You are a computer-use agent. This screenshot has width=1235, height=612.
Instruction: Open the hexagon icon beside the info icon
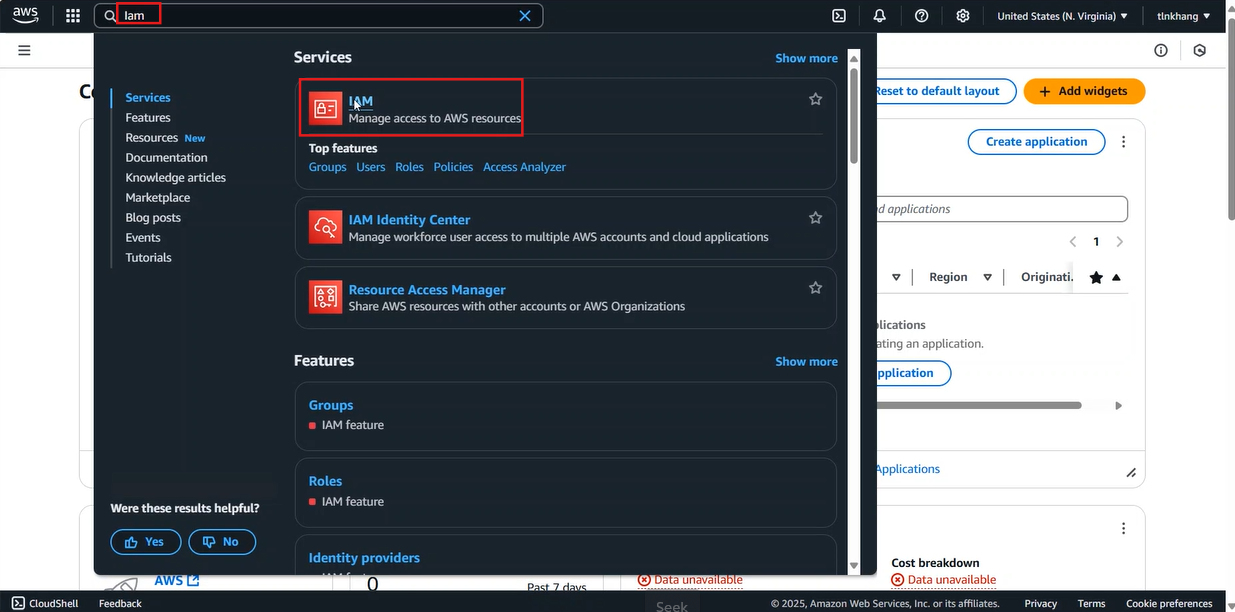click(1200, 50)
